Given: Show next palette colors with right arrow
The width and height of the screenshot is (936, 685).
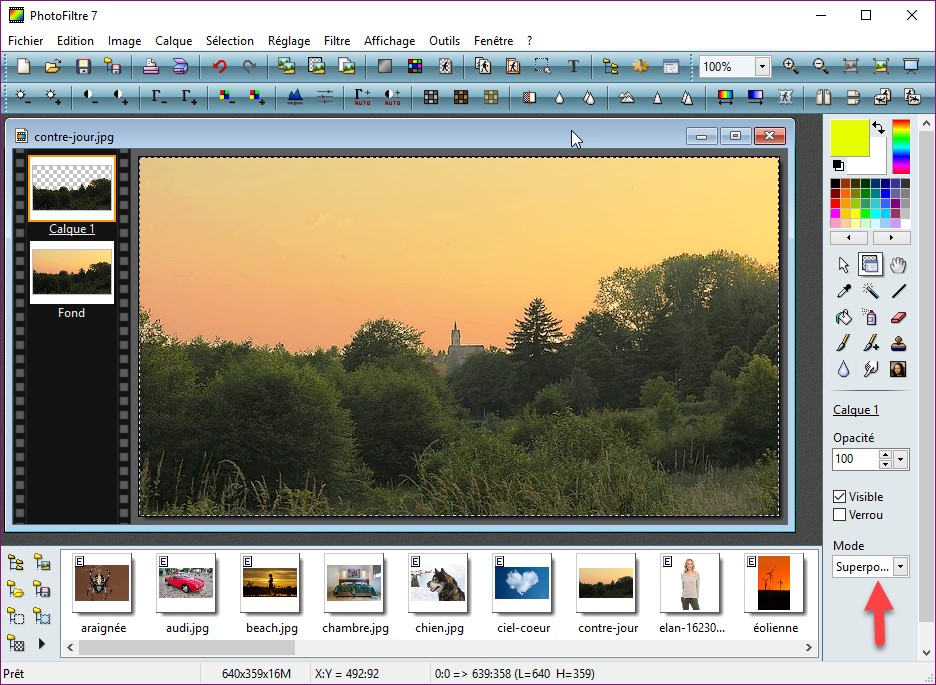Looking at the screenshot, I should [891, 238].
